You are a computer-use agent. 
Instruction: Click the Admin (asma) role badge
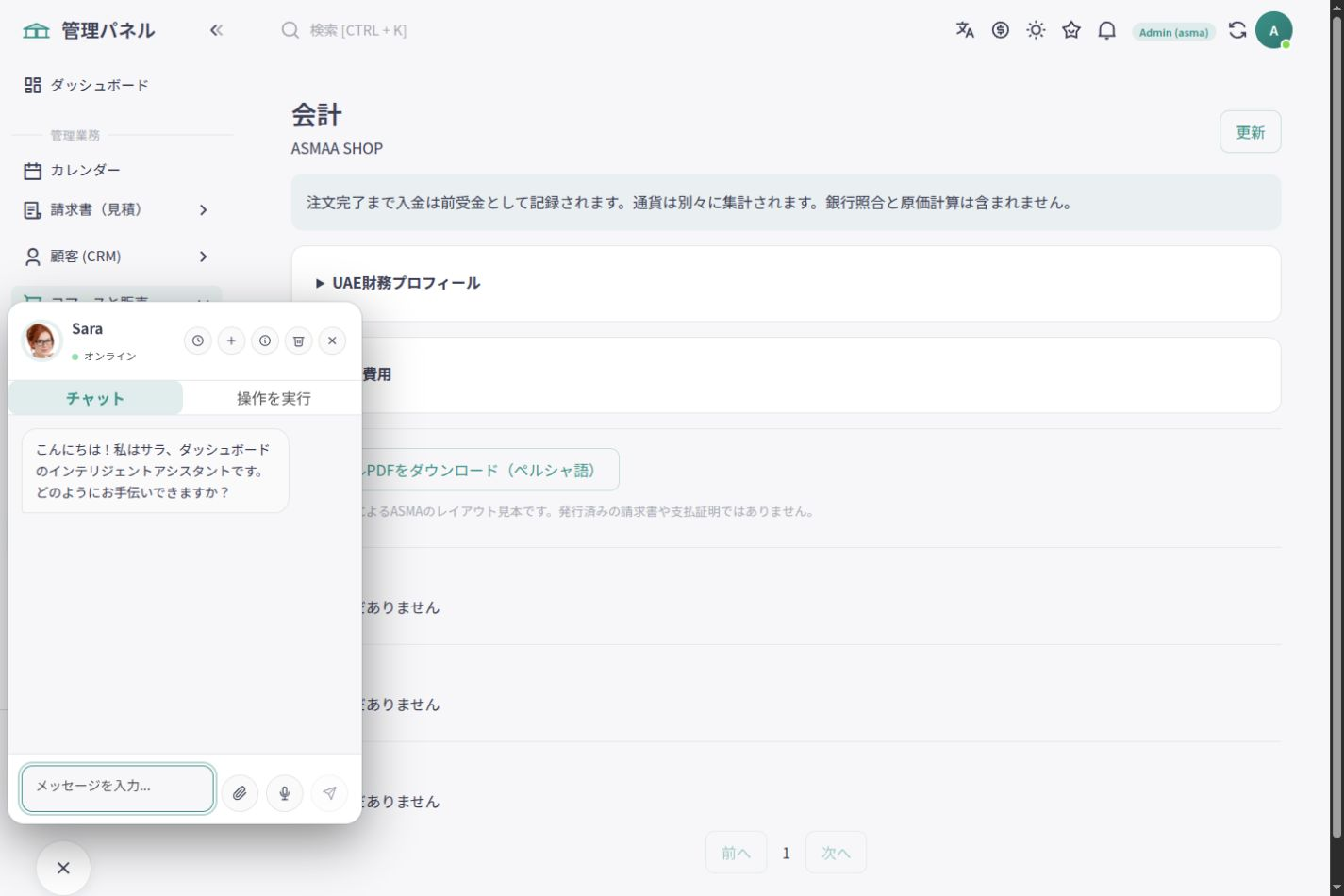click(1173, 32)
